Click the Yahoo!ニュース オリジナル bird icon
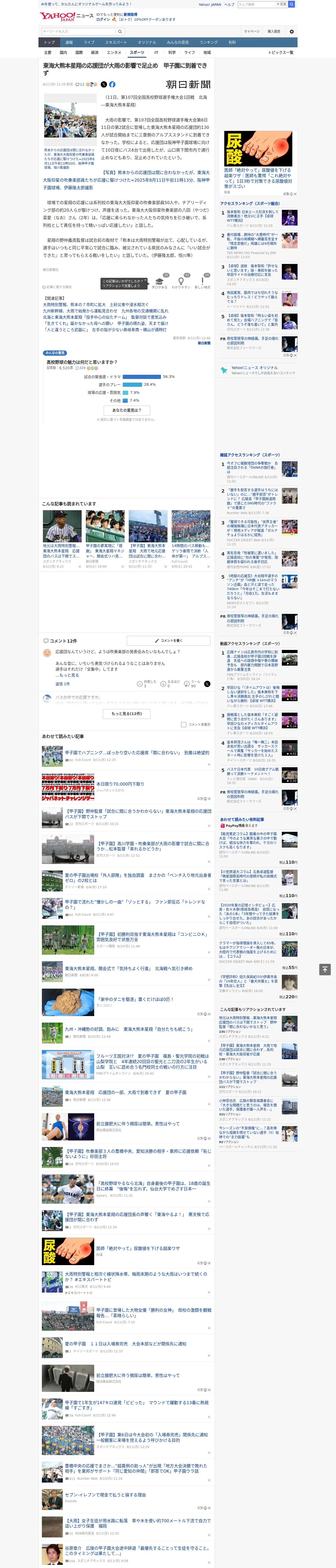 224,370
